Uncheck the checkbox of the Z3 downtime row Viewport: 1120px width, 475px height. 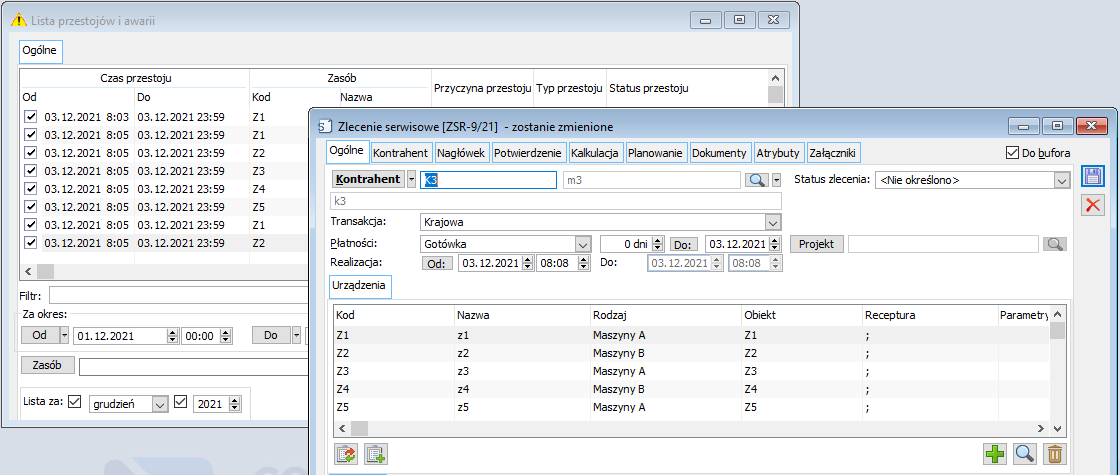[x=30, y=171]
